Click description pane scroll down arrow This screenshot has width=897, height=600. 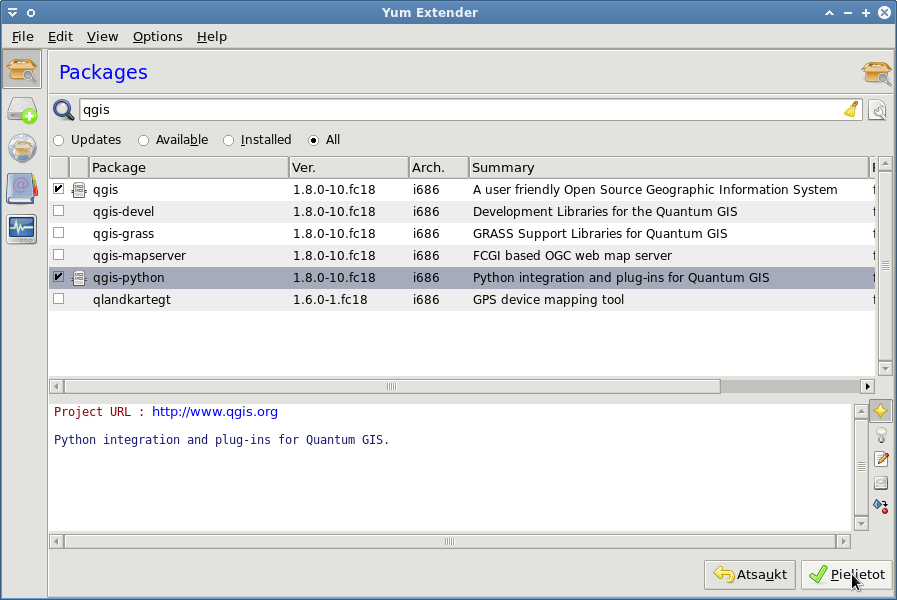[861, 523]
